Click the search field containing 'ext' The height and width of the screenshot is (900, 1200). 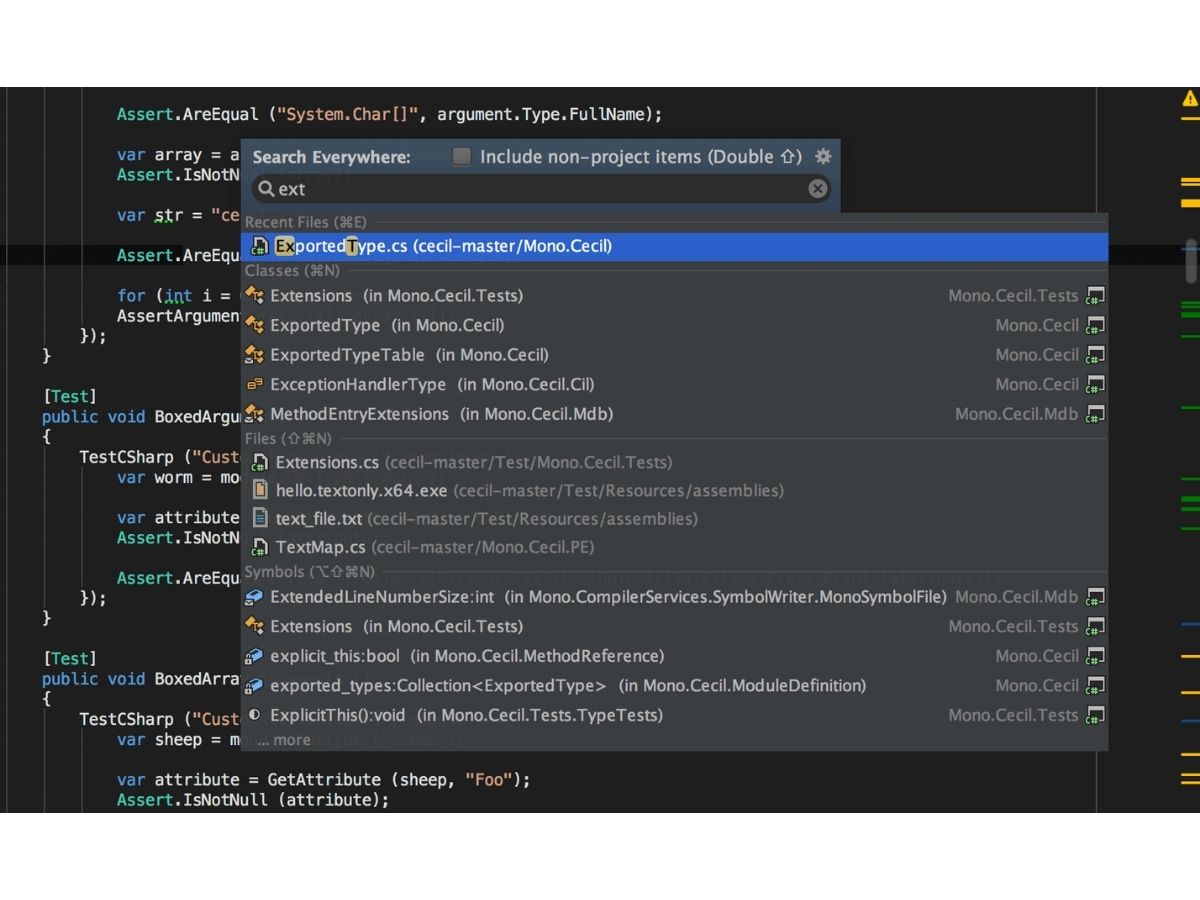pyautogui.click(x=541, y=189)
